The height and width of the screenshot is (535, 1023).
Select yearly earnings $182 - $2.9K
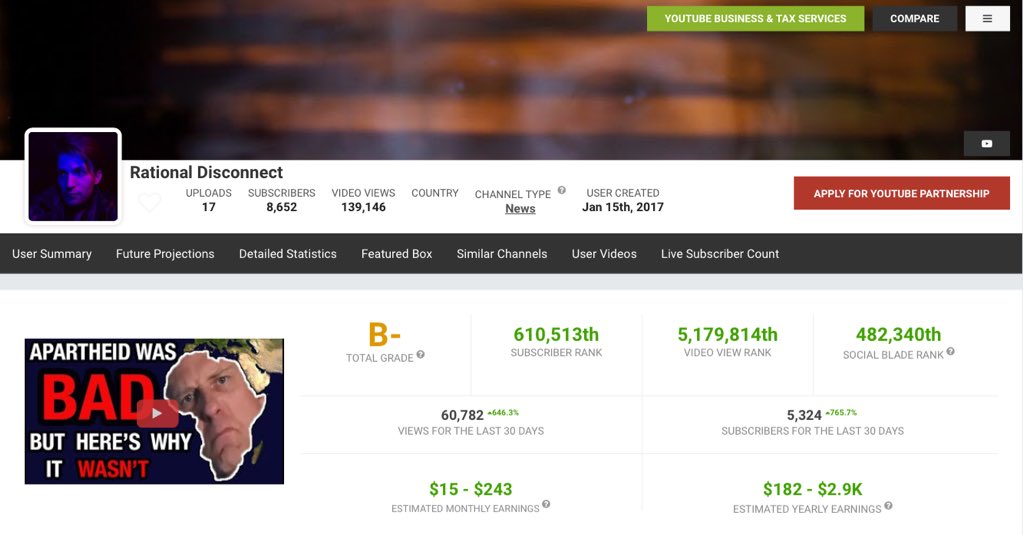(812, 489)
